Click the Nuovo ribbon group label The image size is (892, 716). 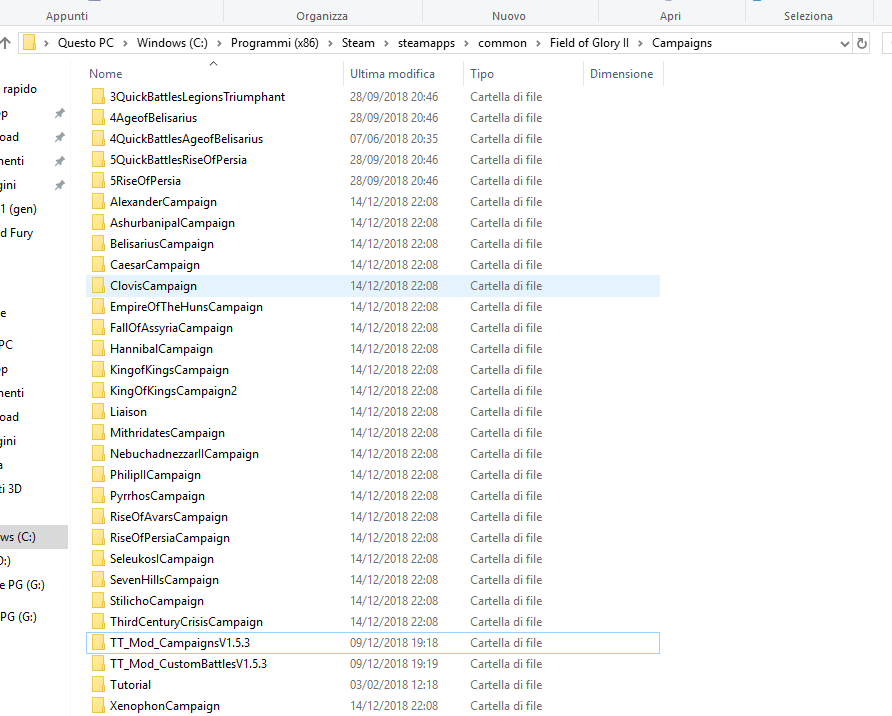point(509,16)
